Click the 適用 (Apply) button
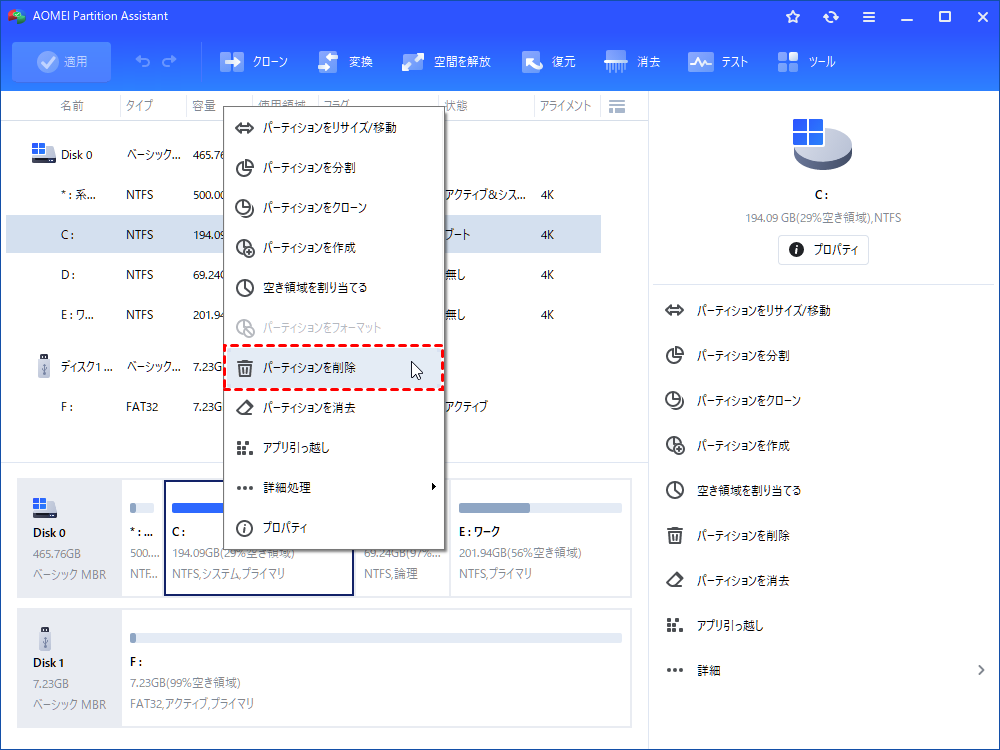The width and height of the screenshot is (1000, 750). pos(61,62)
